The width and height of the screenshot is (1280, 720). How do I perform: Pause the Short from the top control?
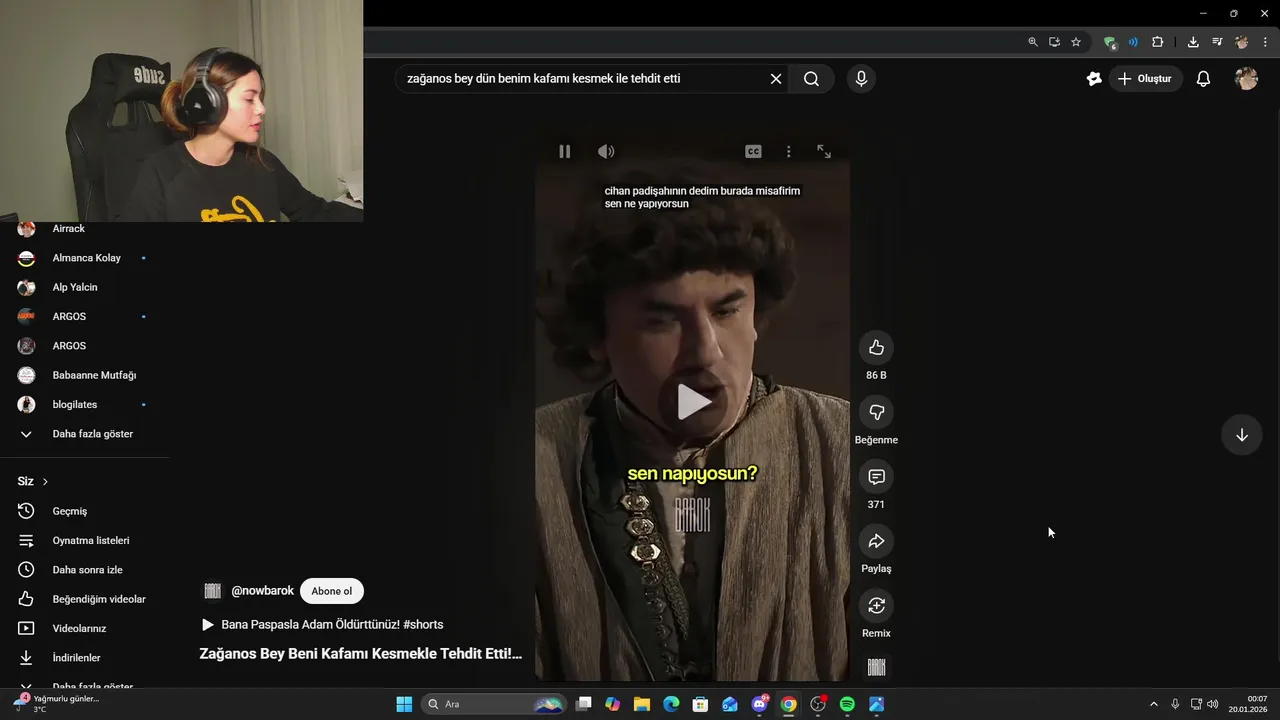coord(564,151)
